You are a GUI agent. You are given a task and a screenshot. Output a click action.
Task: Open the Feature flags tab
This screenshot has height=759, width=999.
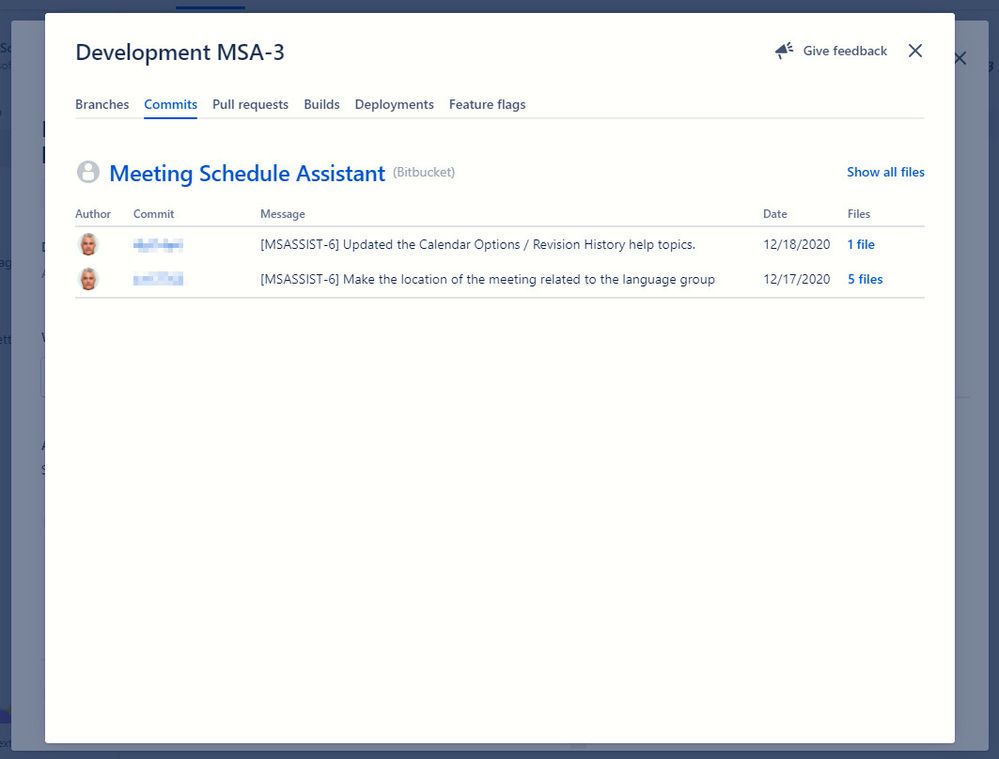coord(487,105)
